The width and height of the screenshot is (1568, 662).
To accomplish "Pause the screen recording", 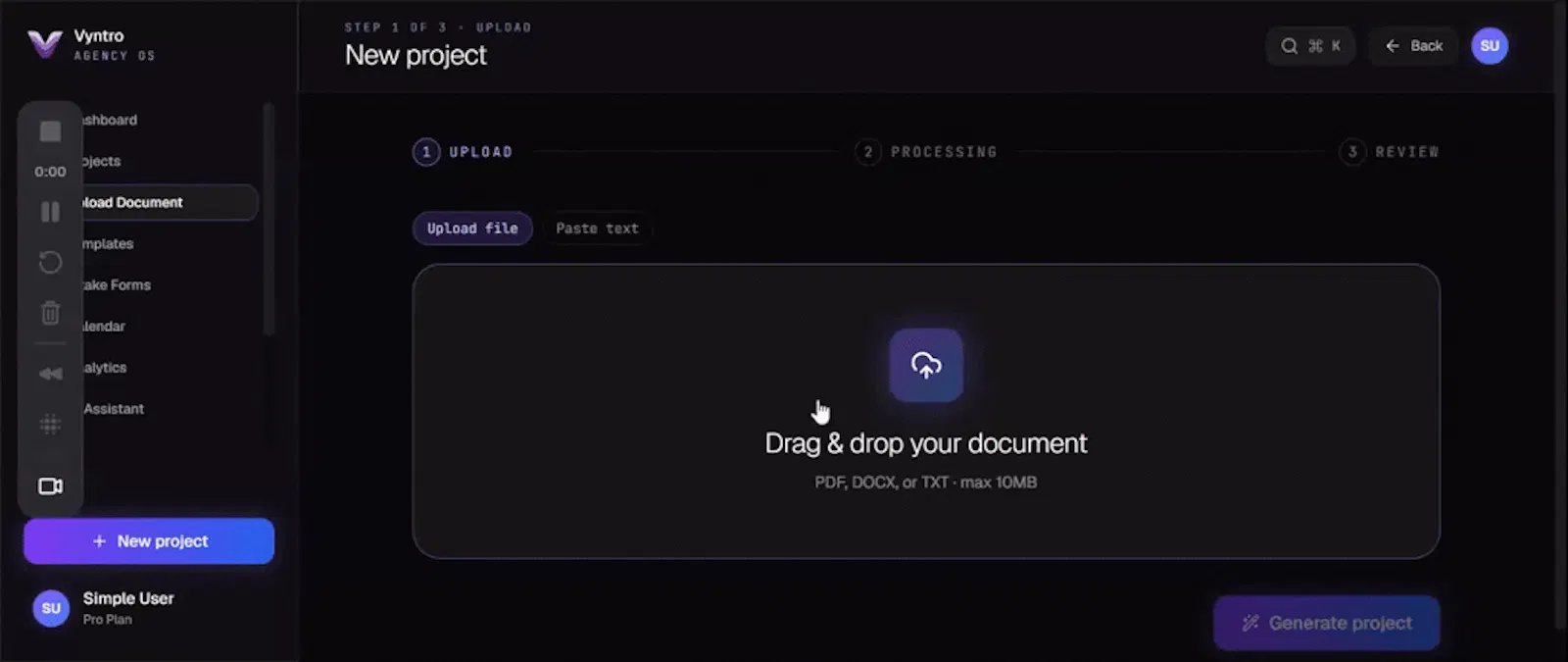I will click(x=50, y=212).
